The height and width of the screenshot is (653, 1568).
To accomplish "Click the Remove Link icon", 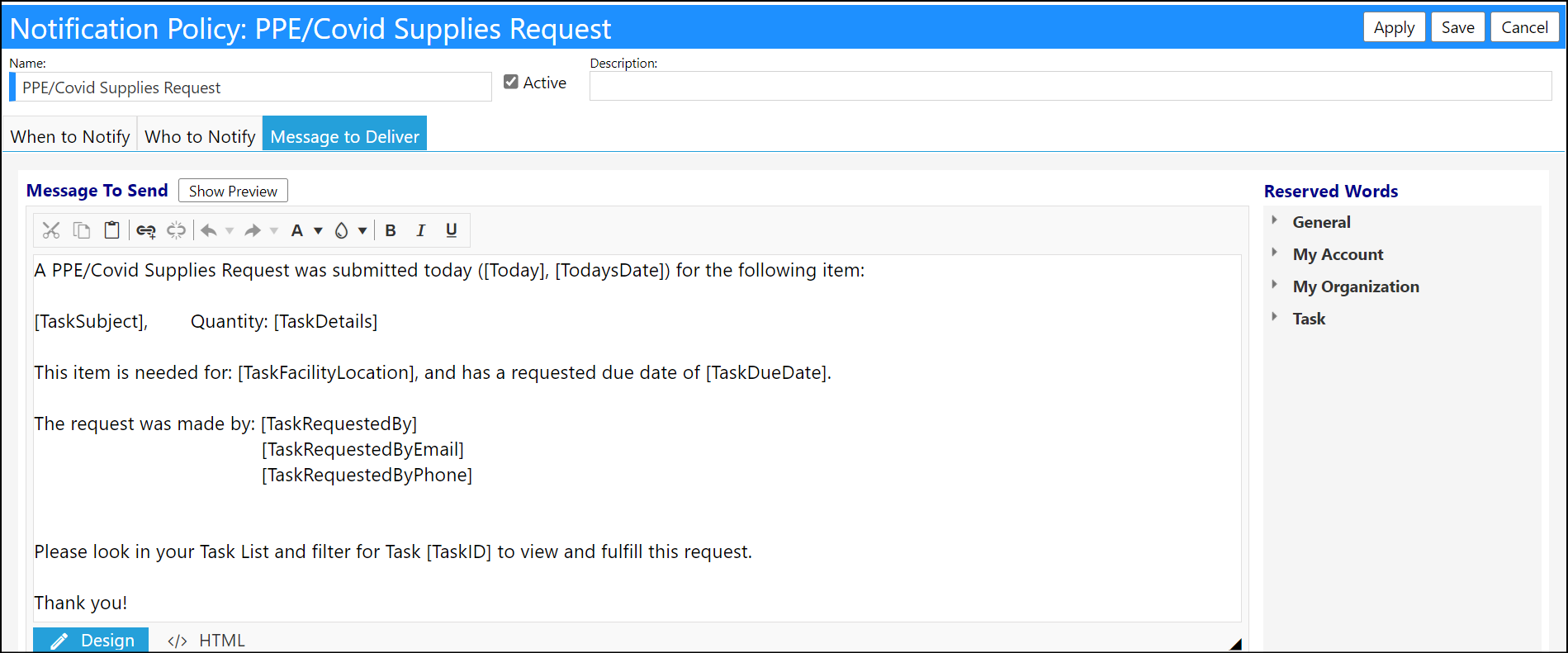I will [176, 230].
